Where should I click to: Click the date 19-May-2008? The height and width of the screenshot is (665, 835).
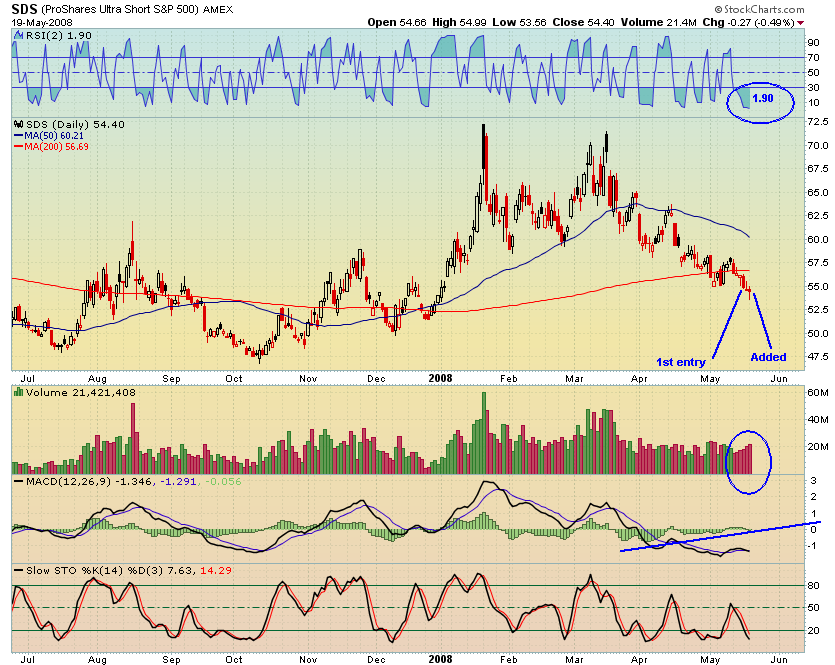tap(42, 22)
